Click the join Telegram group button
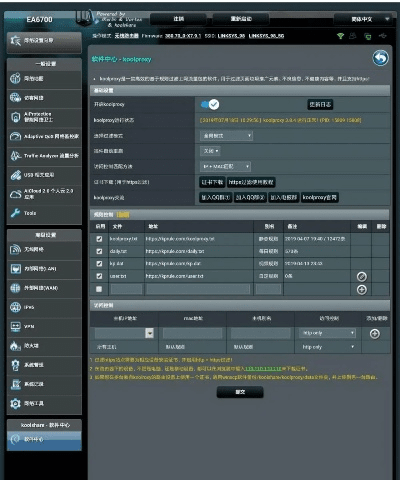This screenshot has height=480, width=400. click(284, 198)
